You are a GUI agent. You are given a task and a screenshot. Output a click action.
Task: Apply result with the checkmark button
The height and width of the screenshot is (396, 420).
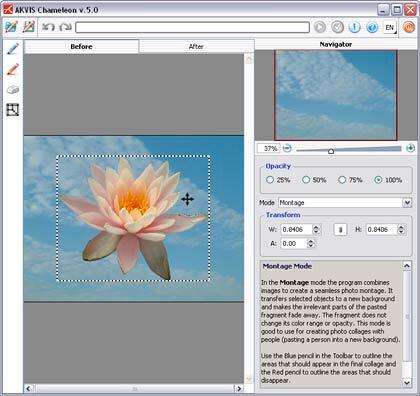point(337,27)
